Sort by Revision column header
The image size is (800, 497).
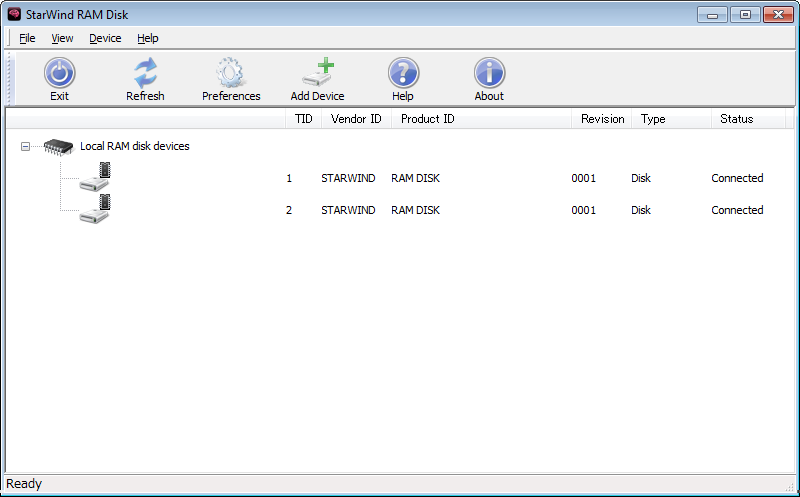602,119
